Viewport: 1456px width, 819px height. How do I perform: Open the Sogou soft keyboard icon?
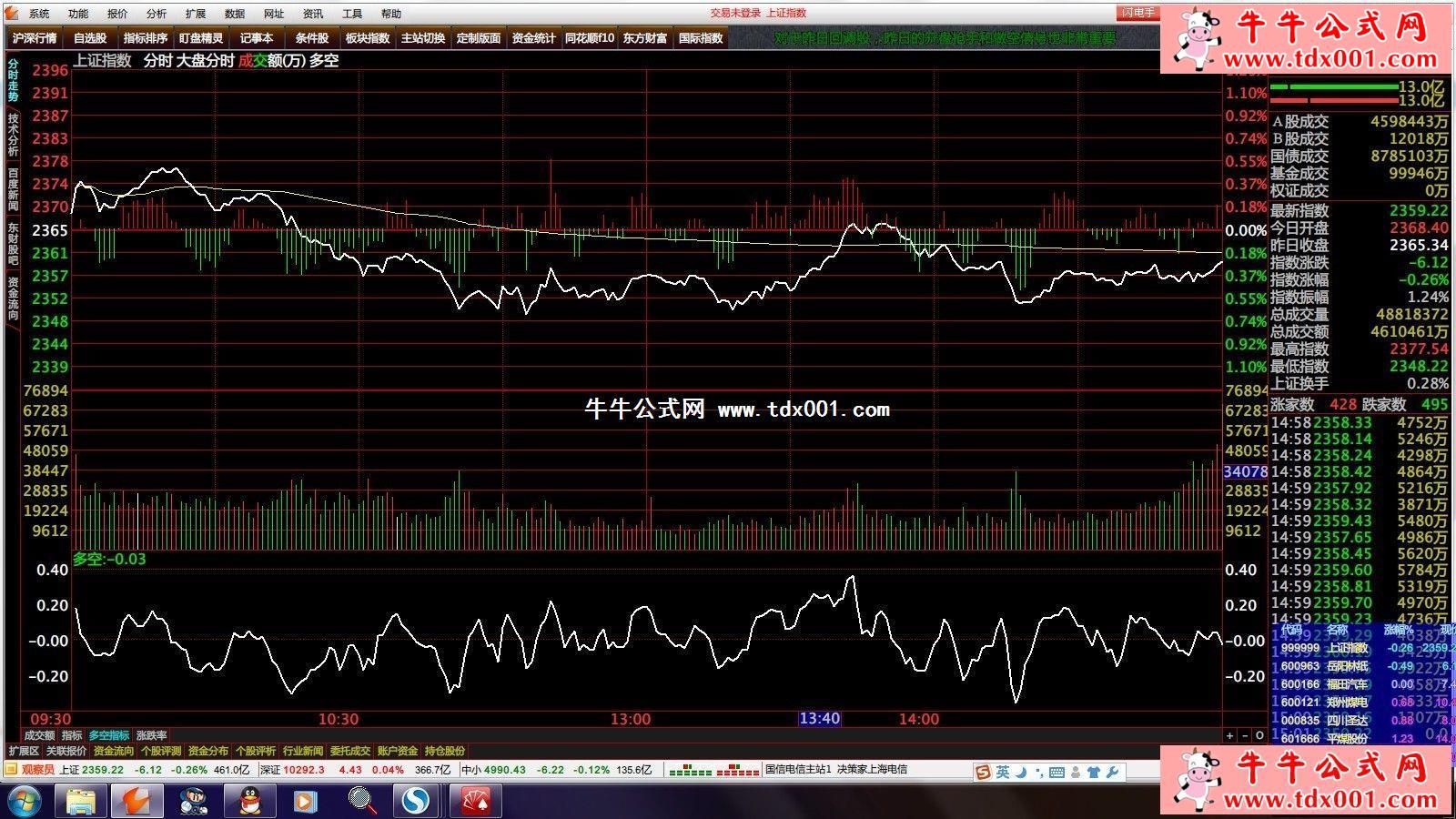coord(1057,772)
